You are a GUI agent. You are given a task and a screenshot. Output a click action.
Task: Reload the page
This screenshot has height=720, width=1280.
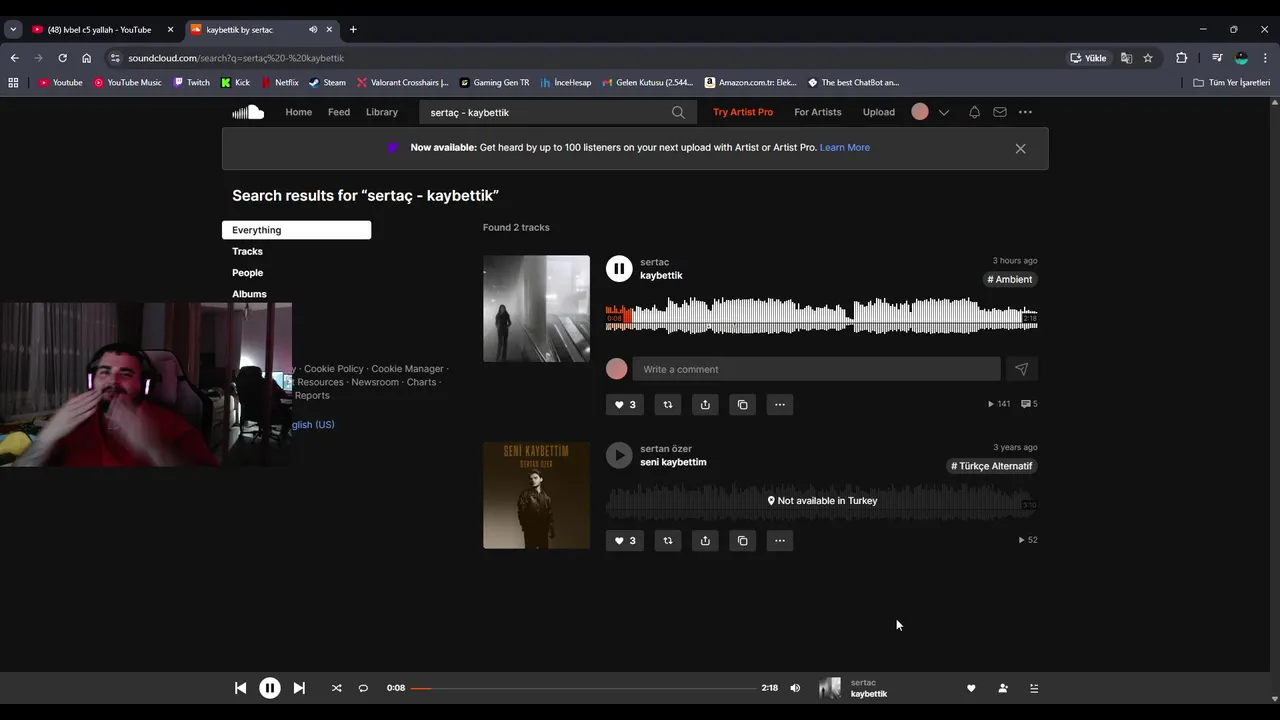coord(62,58)
